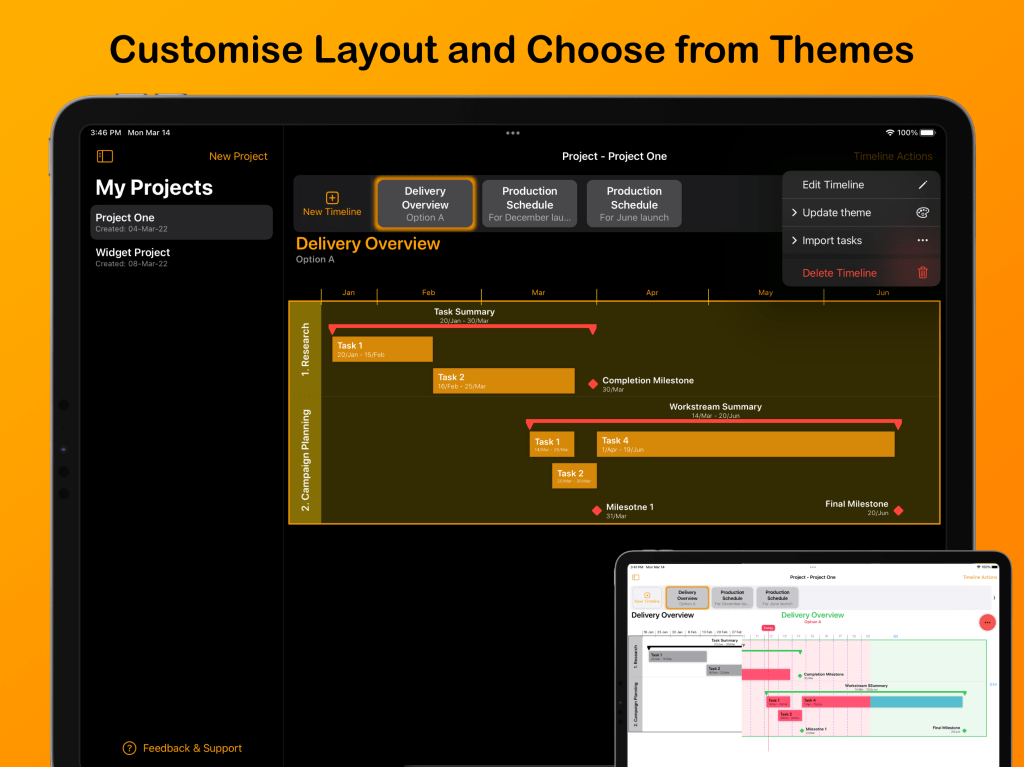Tap the red round ellipsis button
1024x767 pixels.
[987, 622]
